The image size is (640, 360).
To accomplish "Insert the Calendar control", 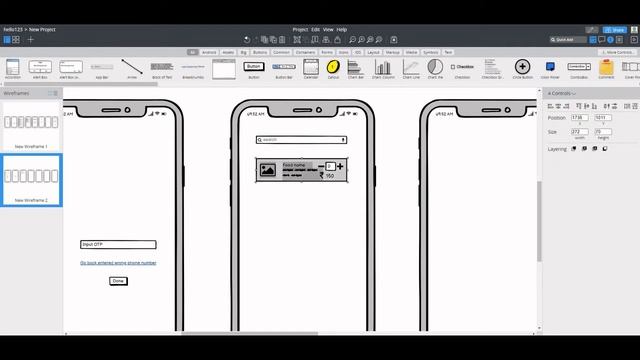I will click(x=311, y=69).
